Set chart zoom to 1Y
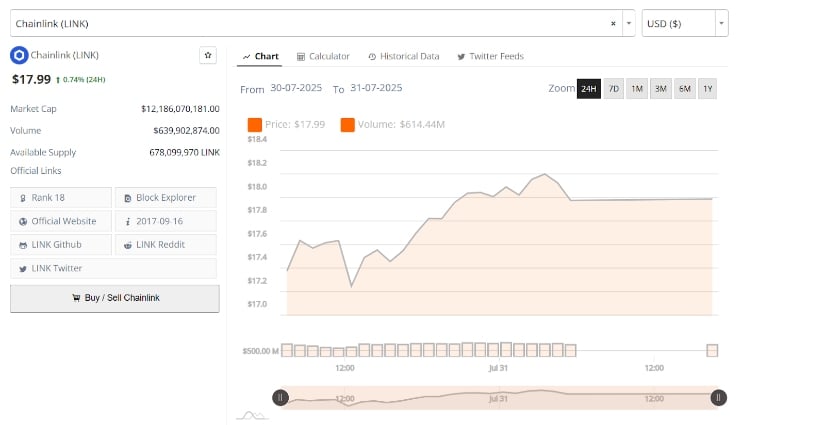This screenshot has height=425, width=825. [x=708, y=89]
